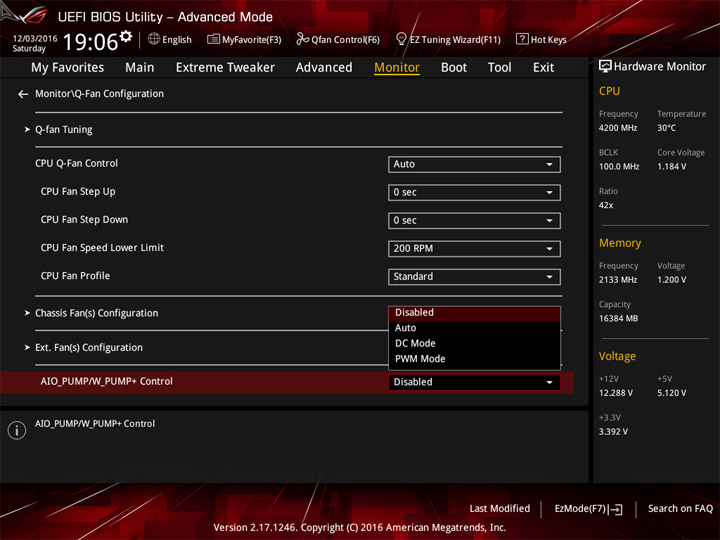Click the Monitor\Q-Fan Configuration breadcrumb text
This screenshot has height=540, width=720.
pyautogui.click(x=99, y=94)
